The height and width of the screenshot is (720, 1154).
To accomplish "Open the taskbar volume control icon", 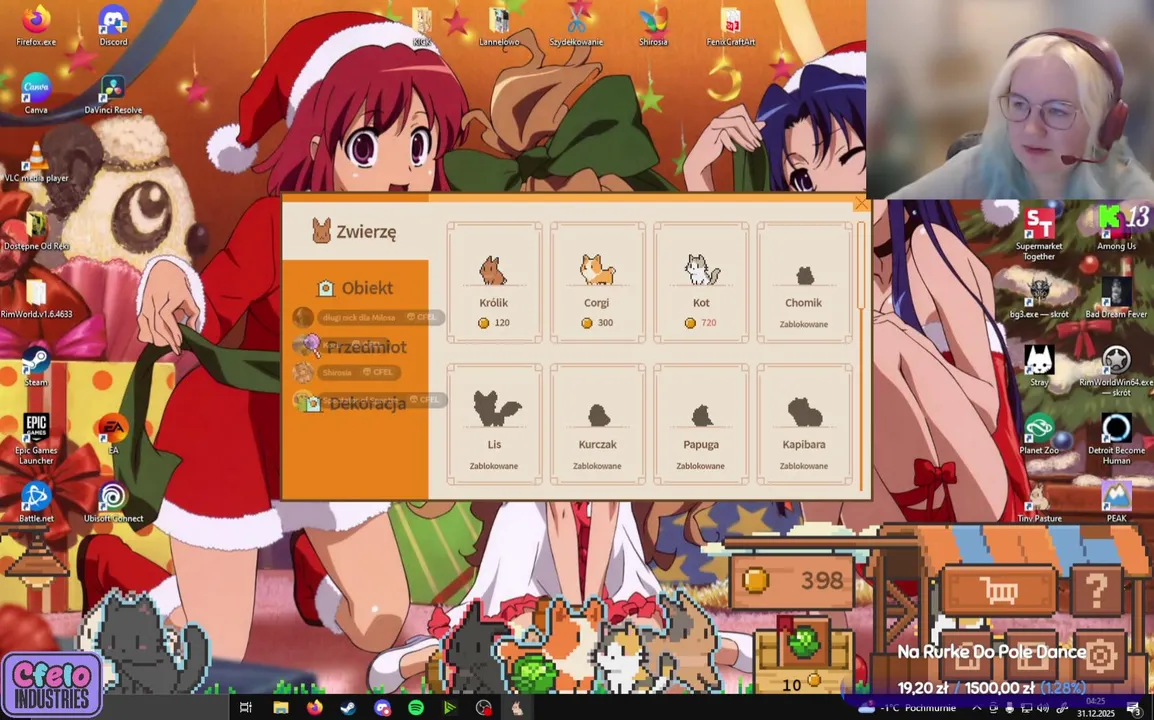I will 1042,708.
